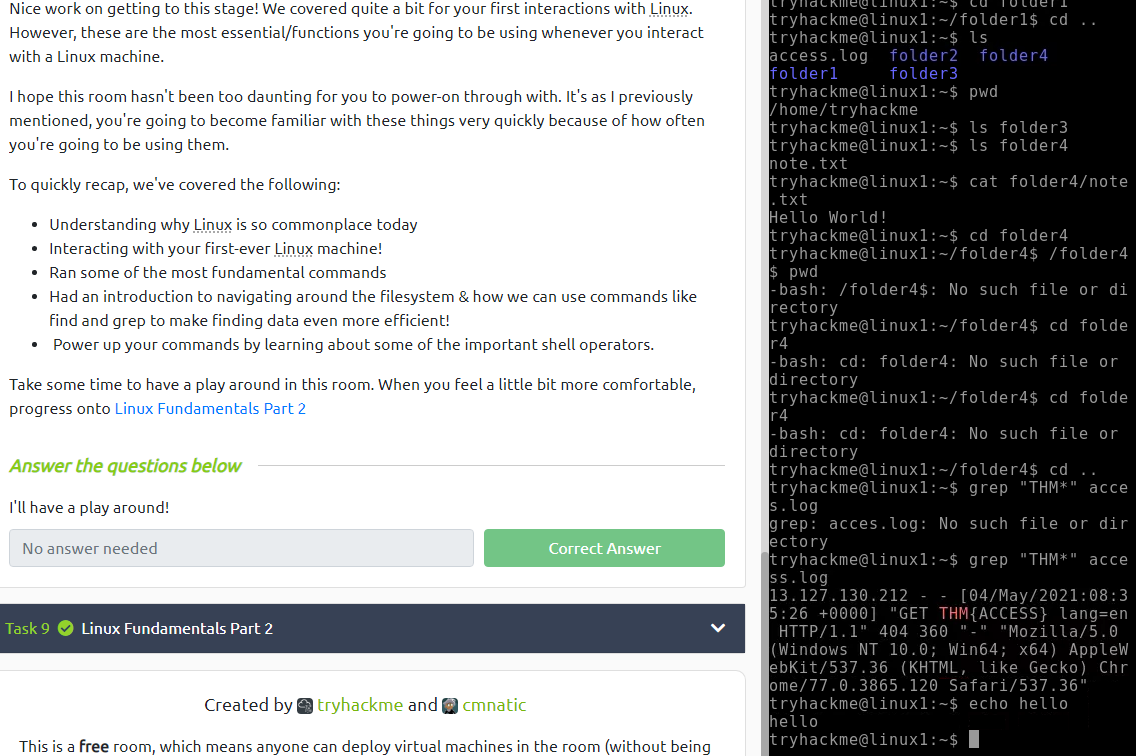1136x756 pixels.
Task: Click the 'Ran some of the most fundamental commands' bullet
Action: (217, 273)
